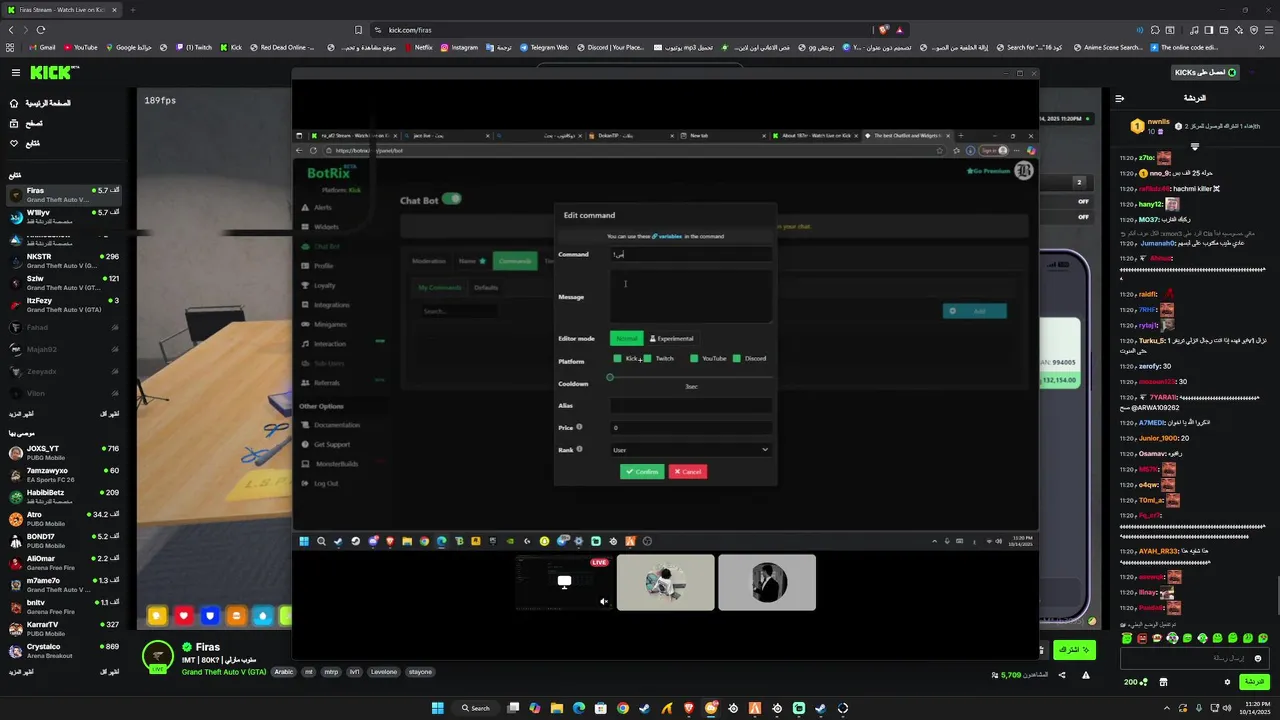1280x720 pixels.
Task: Unmute the stream thumbnail speaker icon
Action: 603,601
